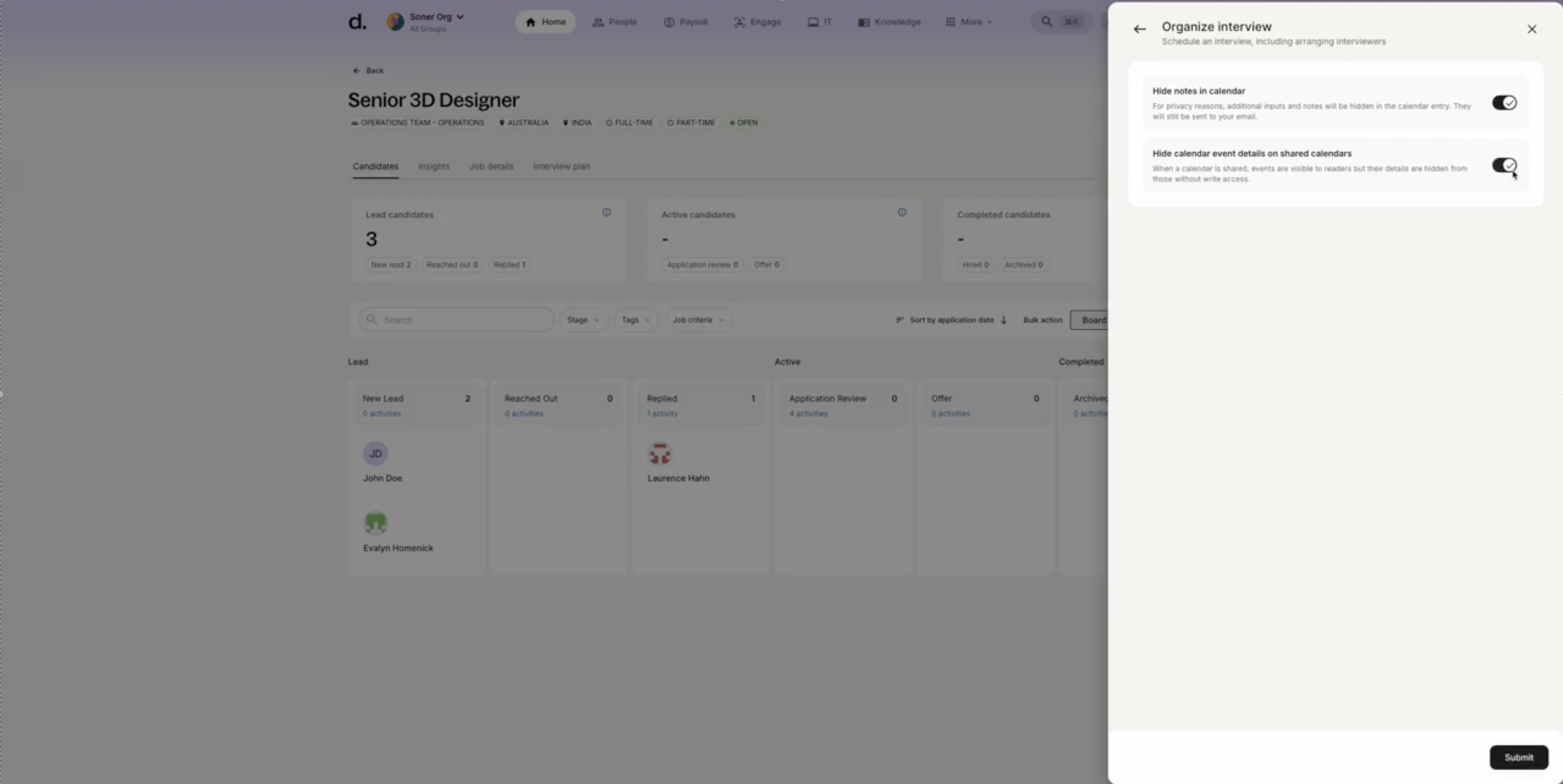Click the Hired 0 chip
The image size is (1563, 784).
975,264
